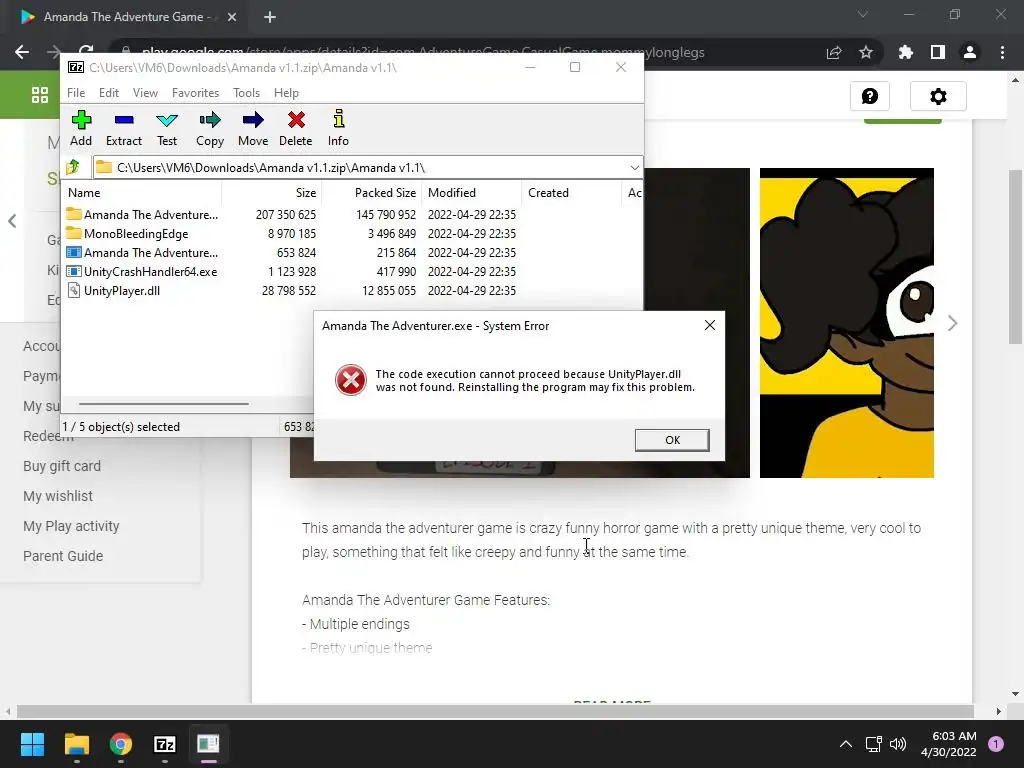Click the page vertical scrollbar thumb
The width and height of the screenshot is (1024, 768).
(1015, 256)
